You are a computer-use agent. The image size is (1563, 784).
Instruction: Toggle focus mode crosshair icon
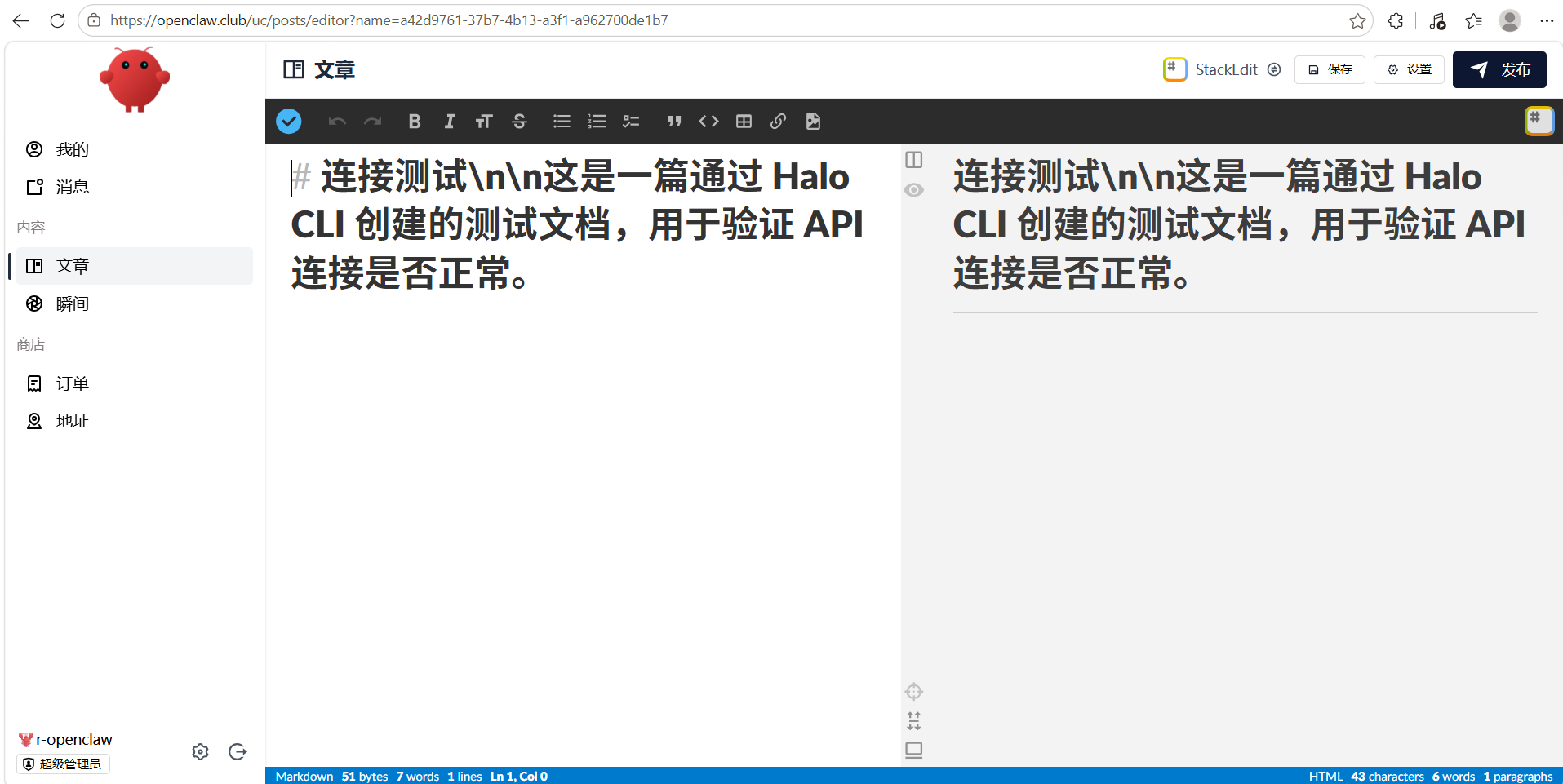click(x=914, y=692)
